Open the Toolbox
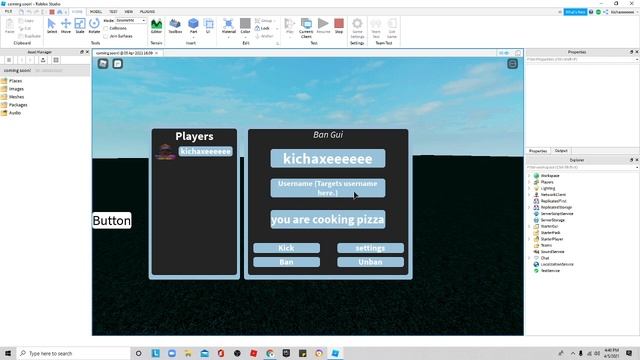Image resolution: width=640 pixels, height=360 pixels. coord(175,26)
